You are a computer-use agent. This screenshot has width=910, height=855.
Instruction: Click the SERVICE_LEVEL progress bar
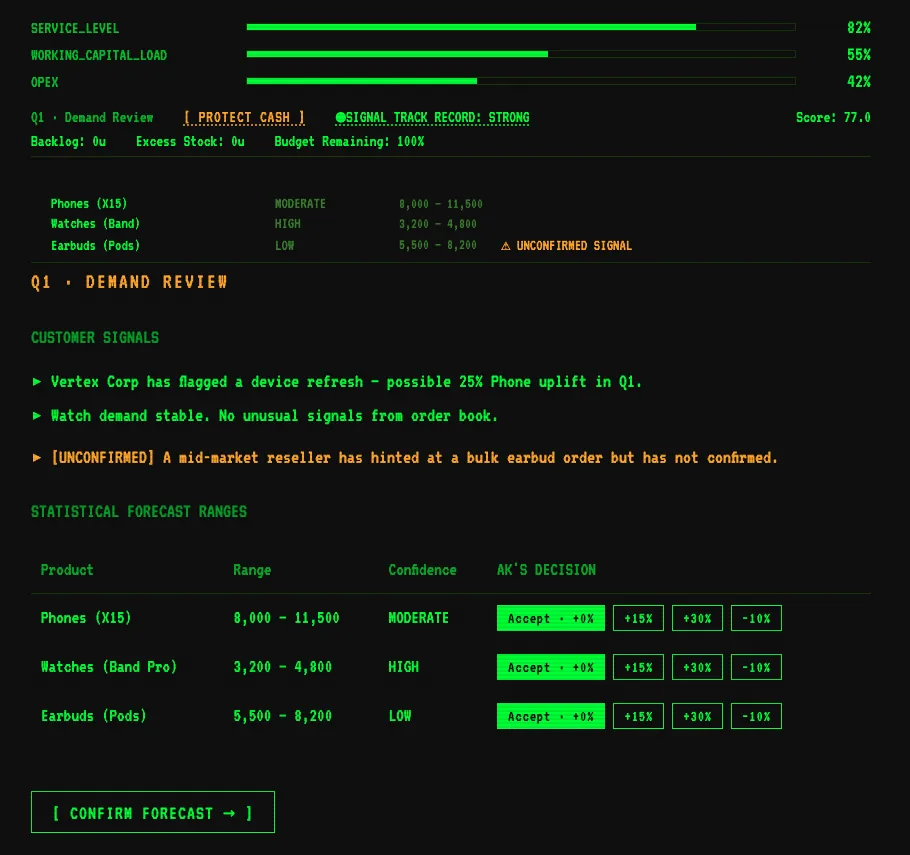(x=521, y=27)
